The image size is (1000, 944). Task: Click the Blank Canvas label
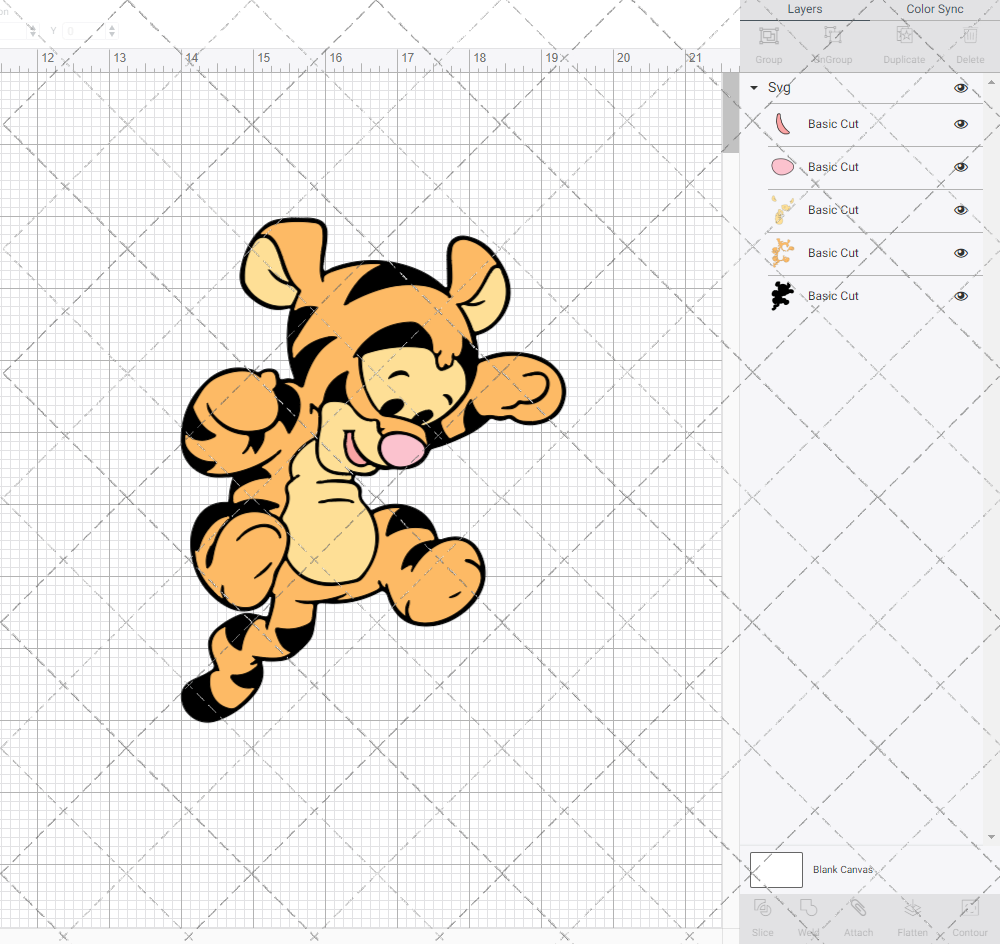[842, 870]
